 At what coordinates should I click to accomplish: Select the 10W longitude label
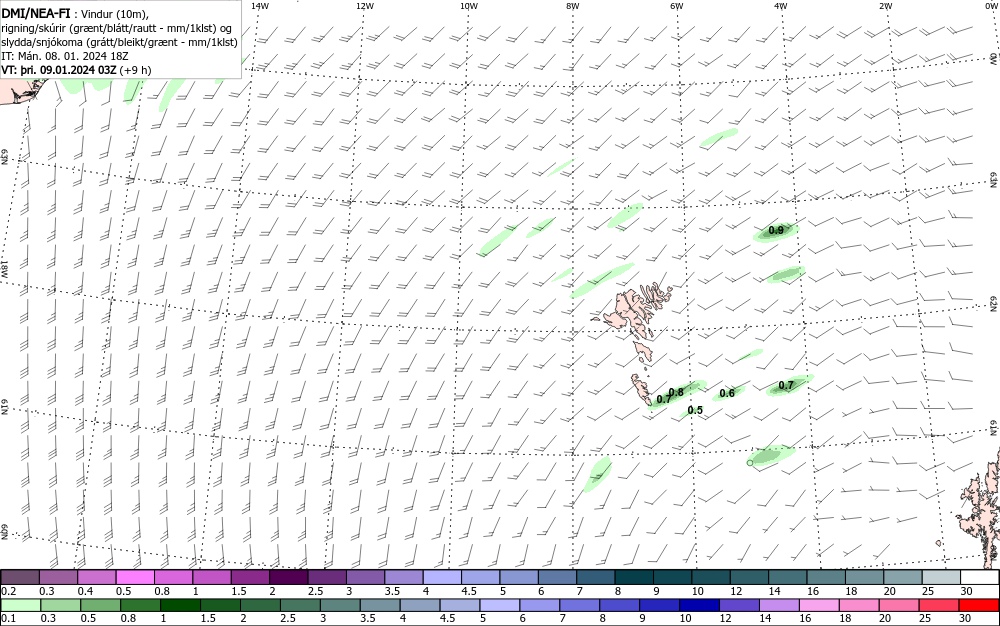pos(469,6)
